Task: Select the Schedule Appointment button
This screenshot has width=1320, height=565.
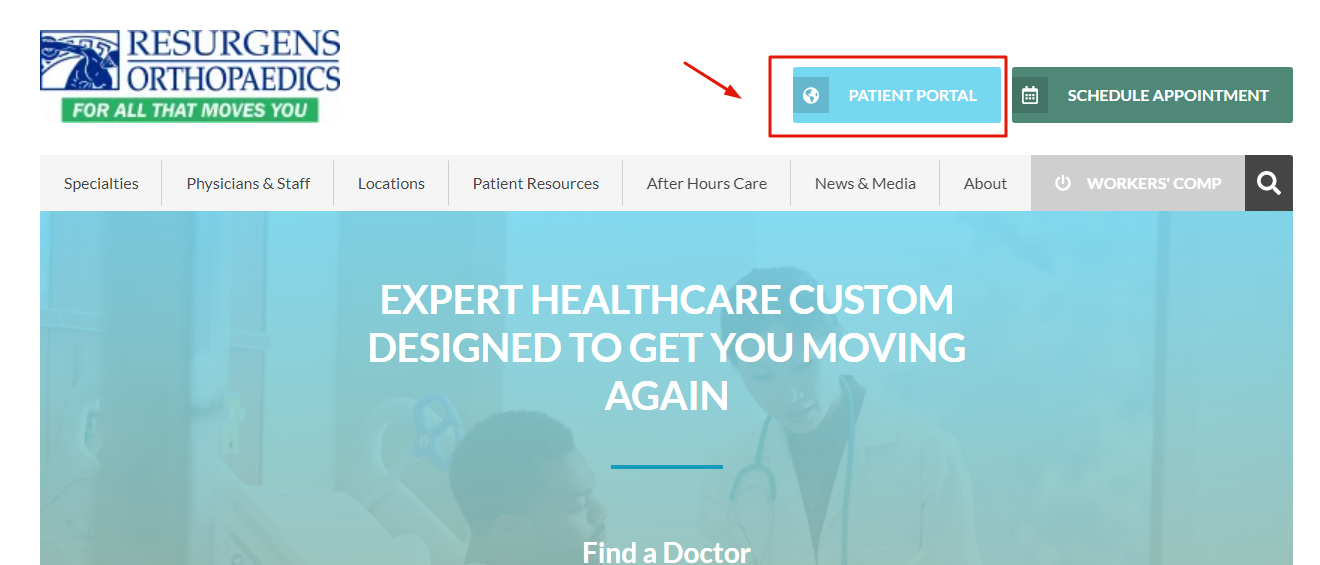Action: click(1152, 95)
